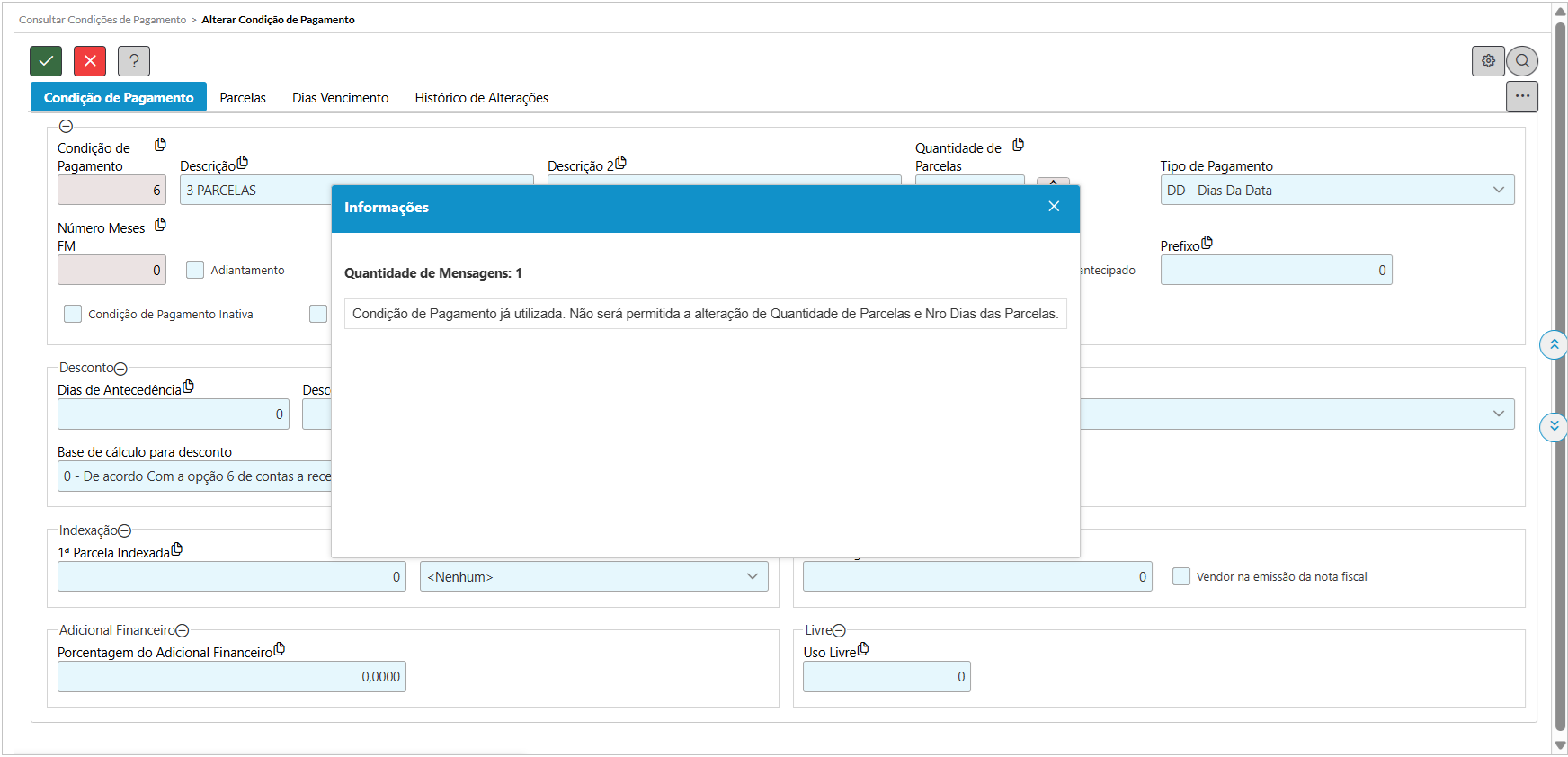Viewport: 1568px width, 757px height.
Task: Check Condição de Pagamento Inativa
Action: (73, 314)
